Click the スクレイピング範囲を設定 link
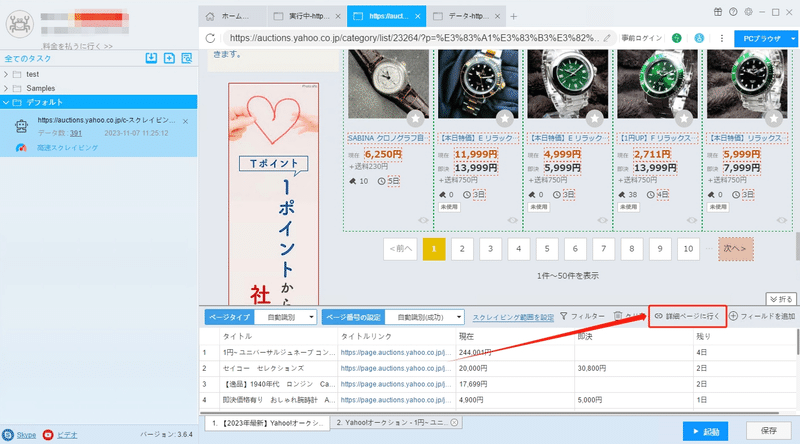This screenshot has height=444, width=800. 513,317
